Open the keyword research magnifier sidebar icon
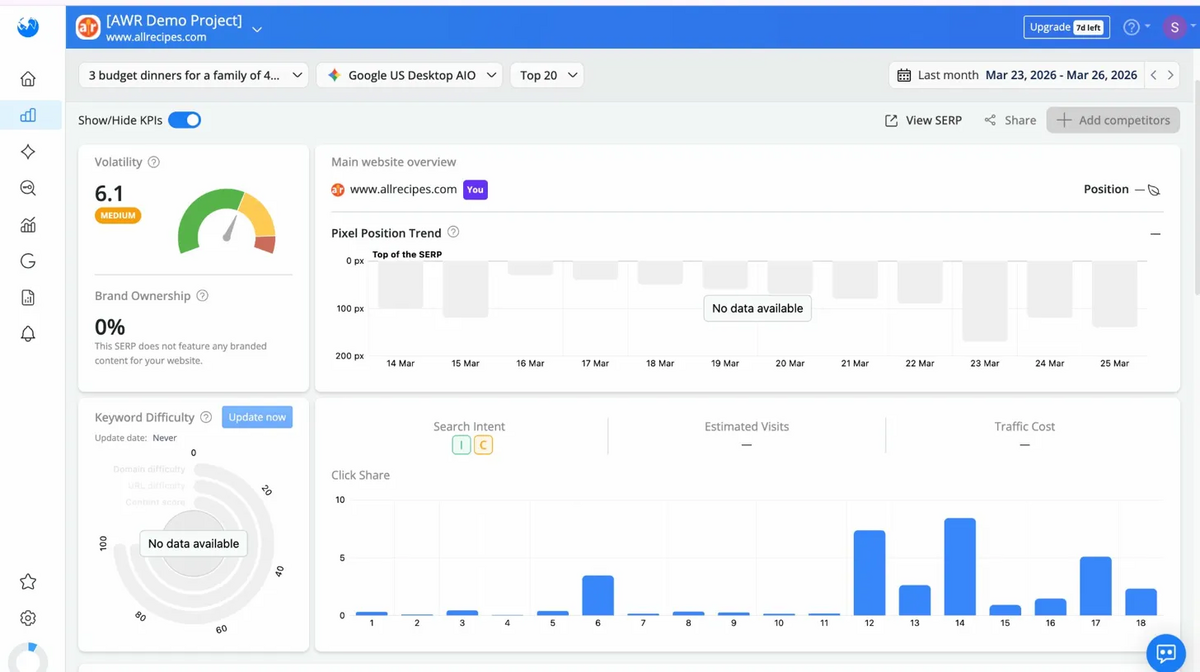Image resolution: width=1200 pixels, height=672 pixels. pyautogui.click(x=28, y=188)
